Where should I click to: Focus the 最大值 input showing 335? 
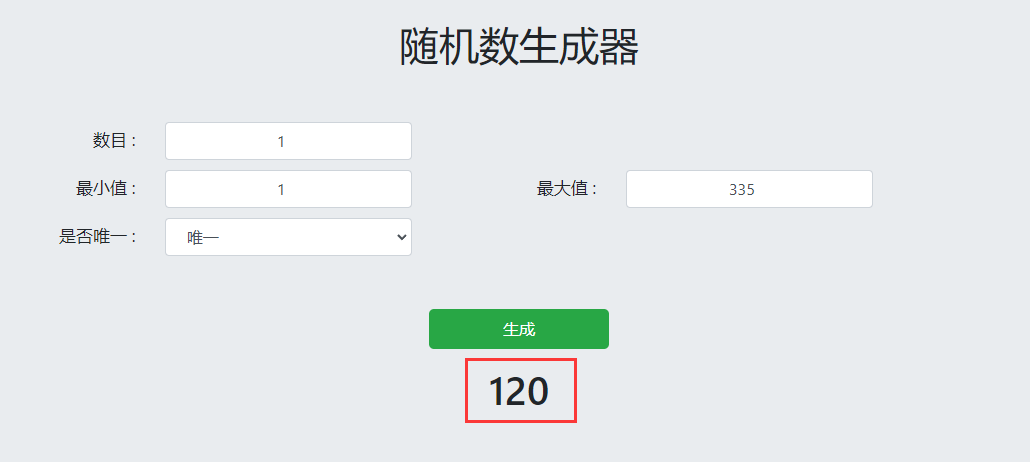[749, 189]
